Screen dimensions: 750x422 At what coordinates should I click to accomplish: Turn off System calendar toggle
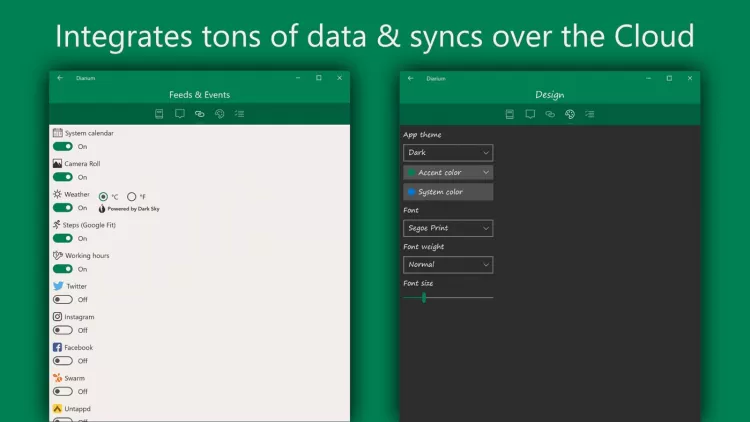63,146
